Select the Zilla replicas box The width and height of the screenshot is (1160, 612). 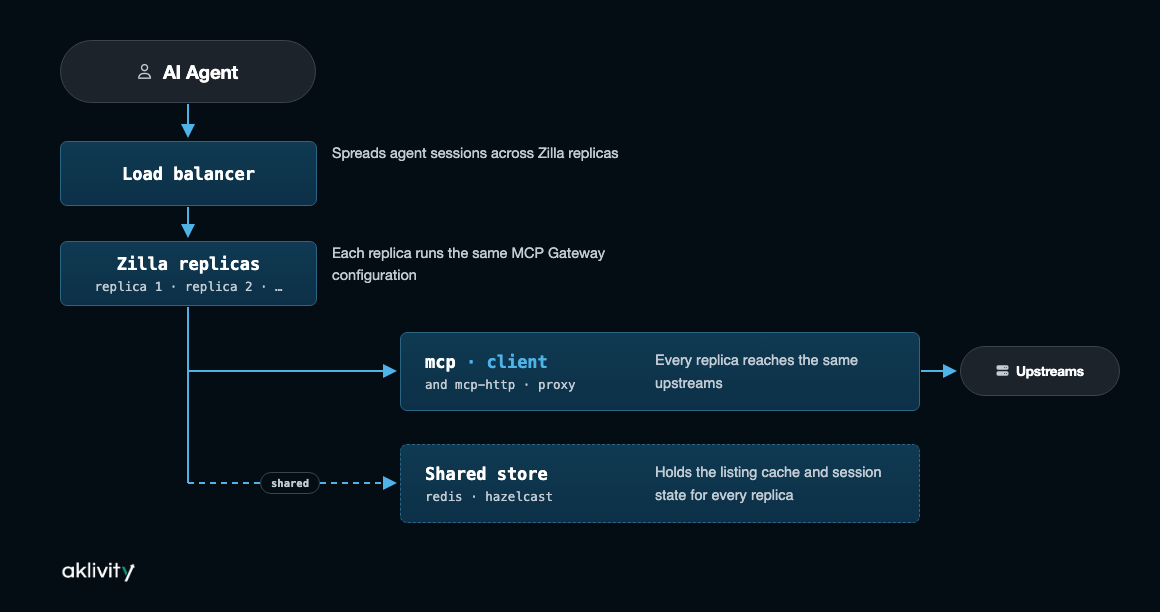point(189,273)
